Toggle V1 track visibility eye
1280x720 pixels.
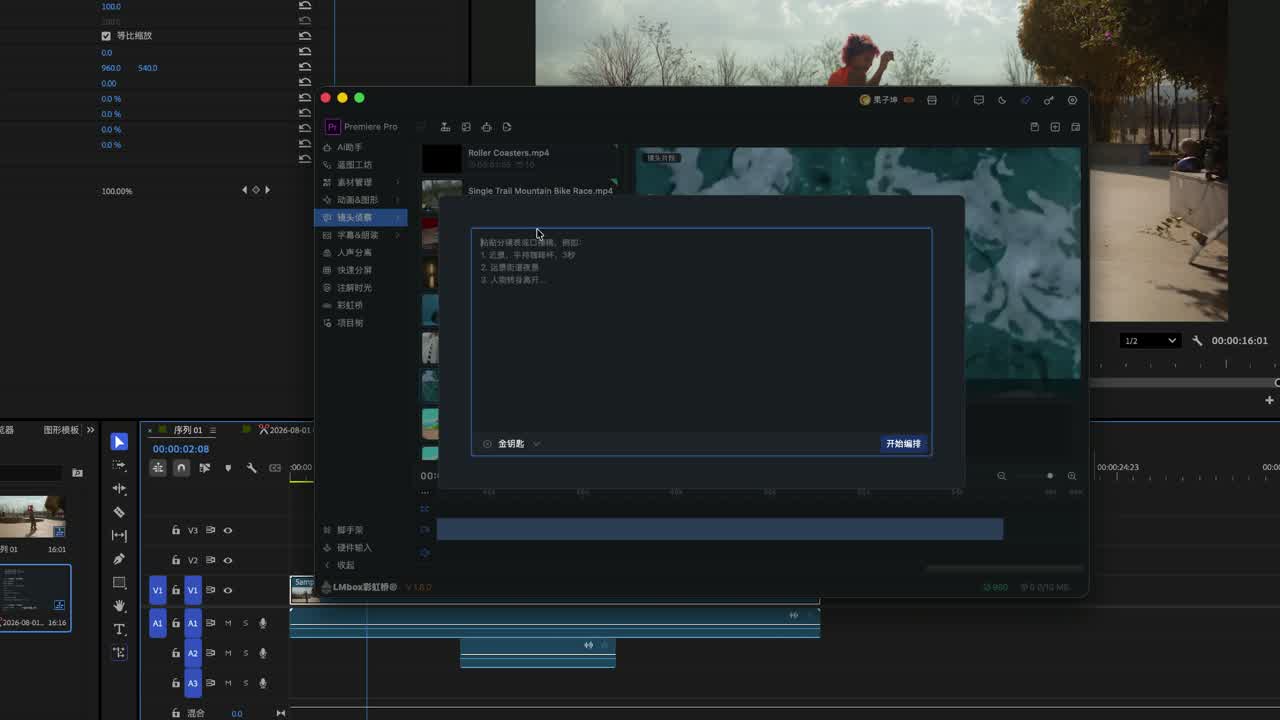coord(227,590)
